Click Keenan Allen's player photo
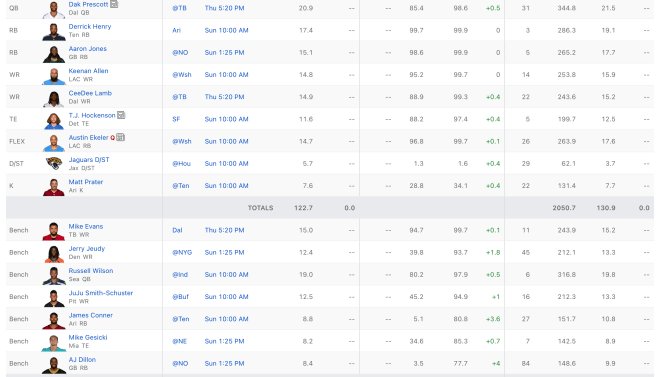Viewport: 660px width, 377px height. pos(54,76)
